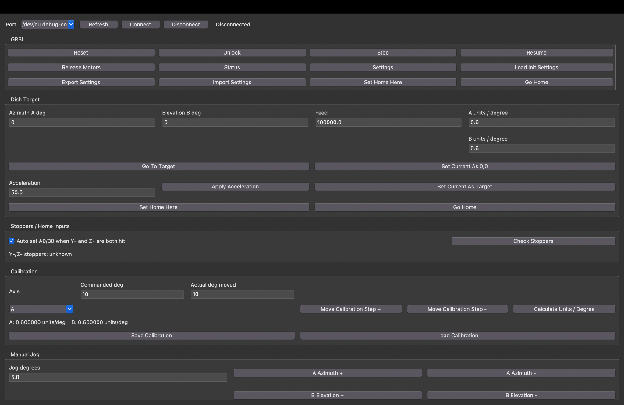Focus the Acceleration input field
624x405 pixels.
[82, 192]
